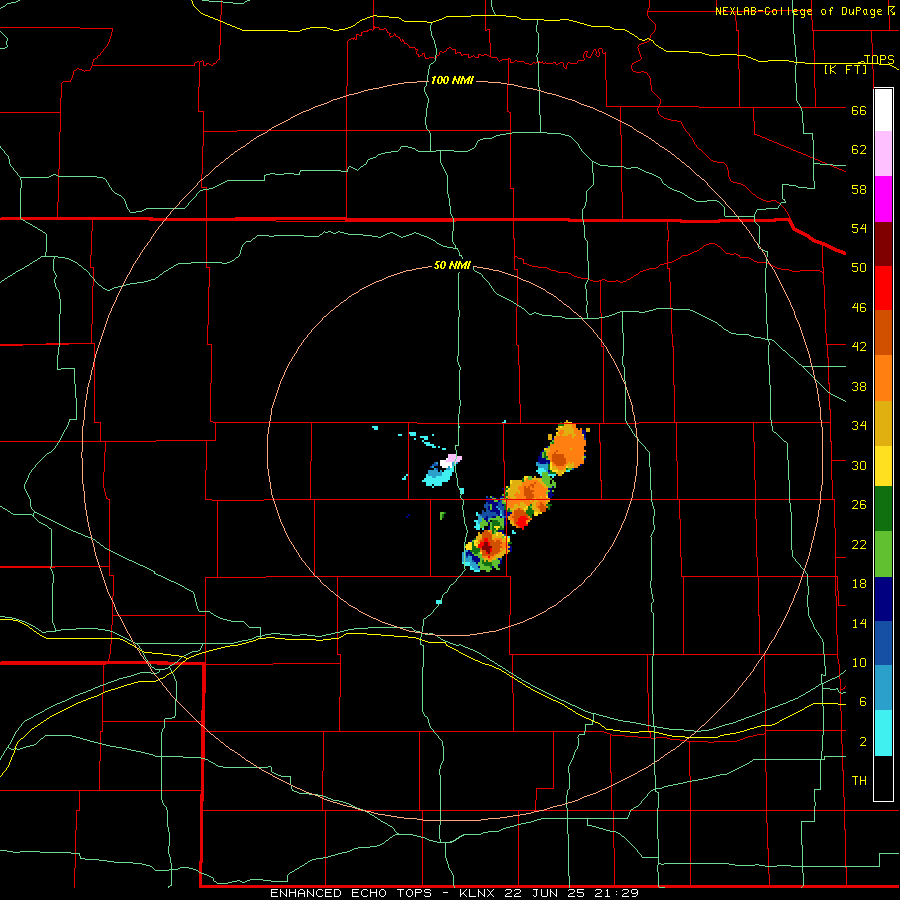Click the white swatch in the tops legend
The height and width of the screenshot is (900, 900).
883,110
